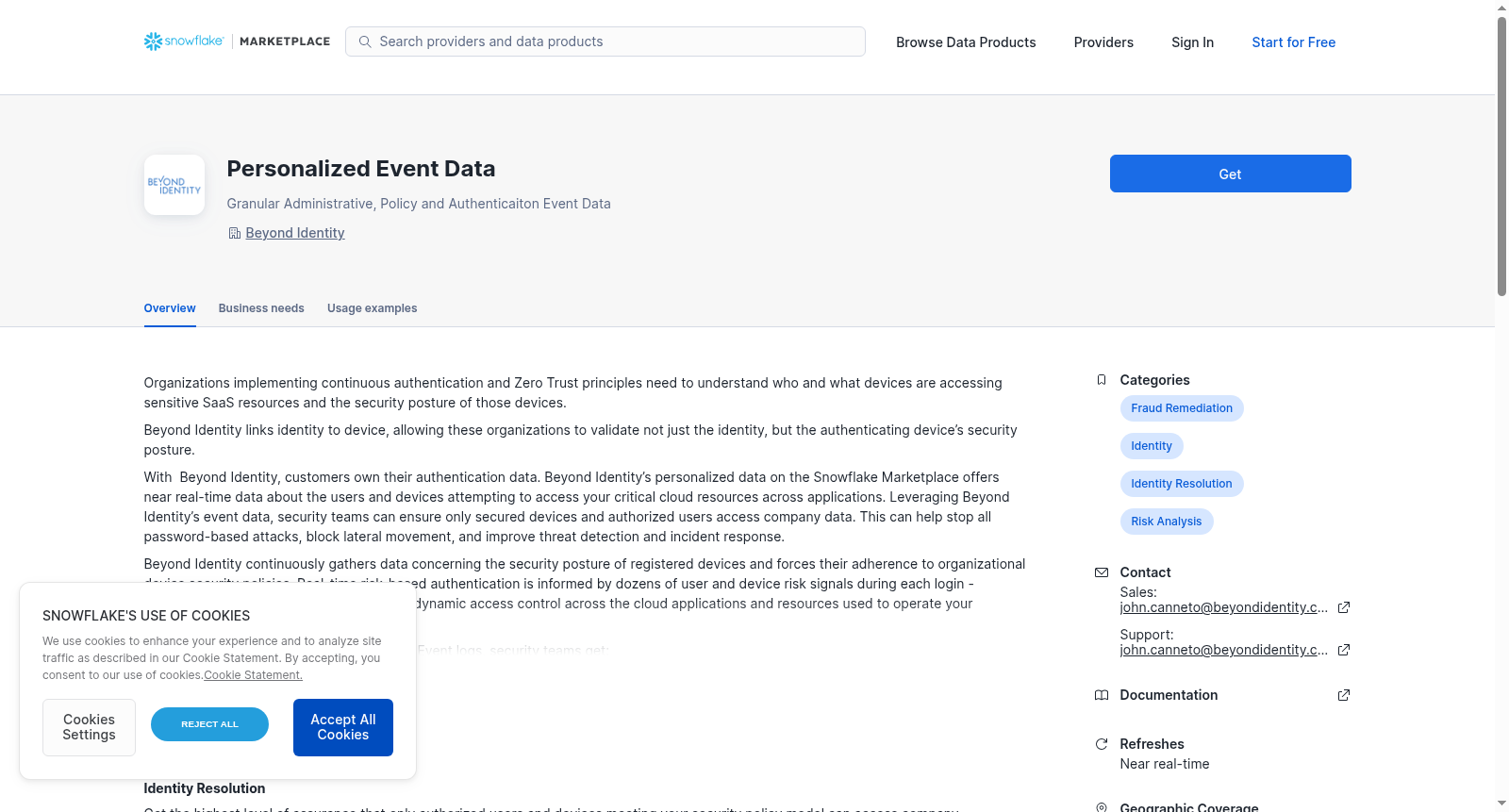The image size is (1509, 812).
Task: Select Fraud Remediation category tag
Action: coord(1182,408)
